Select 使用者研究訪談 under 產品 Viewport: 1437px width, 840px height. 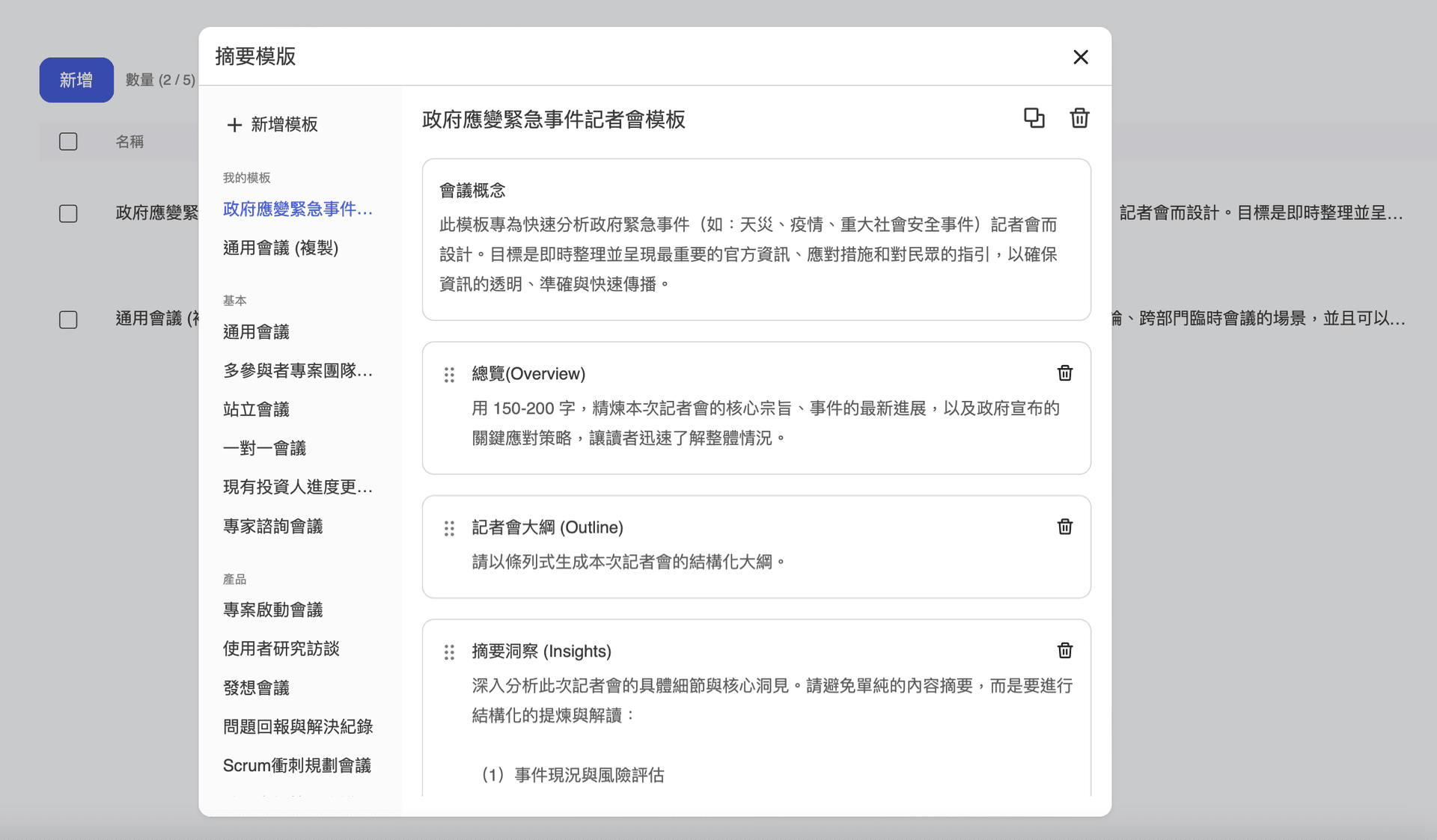coord(281,649)
